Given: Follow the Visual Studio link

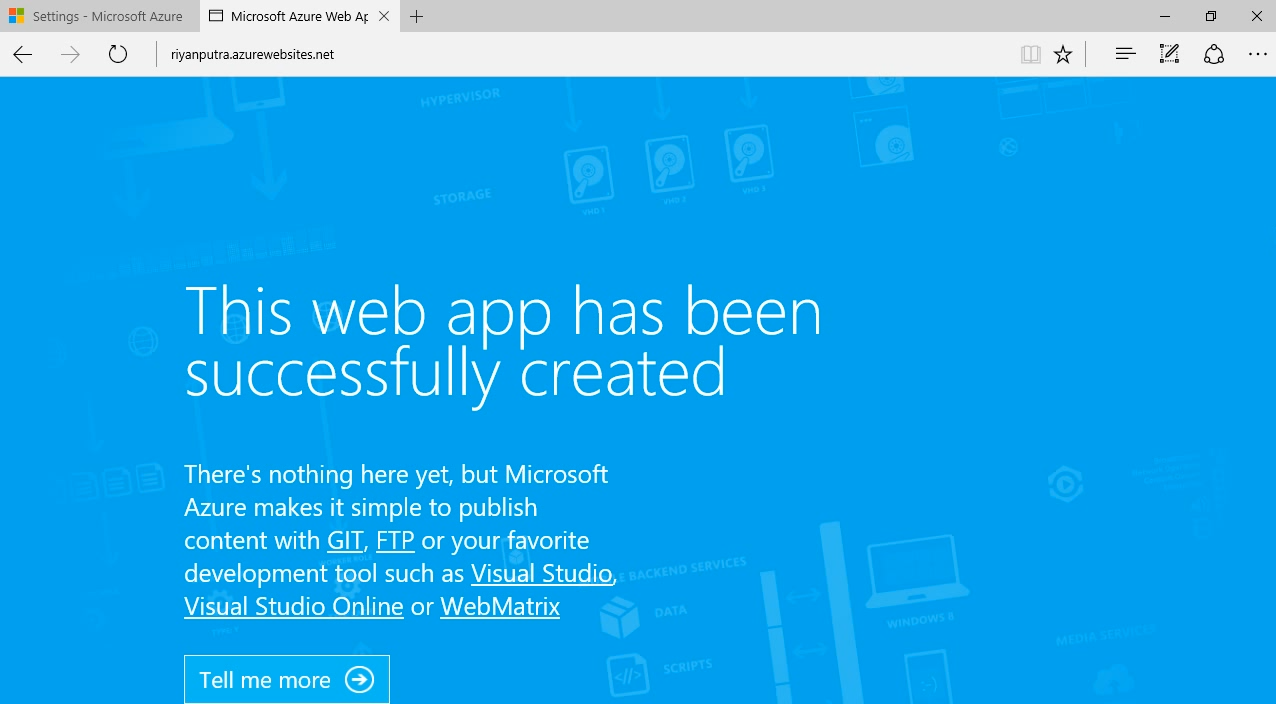Looking at the screenshot, I should [x=541, y=574].
